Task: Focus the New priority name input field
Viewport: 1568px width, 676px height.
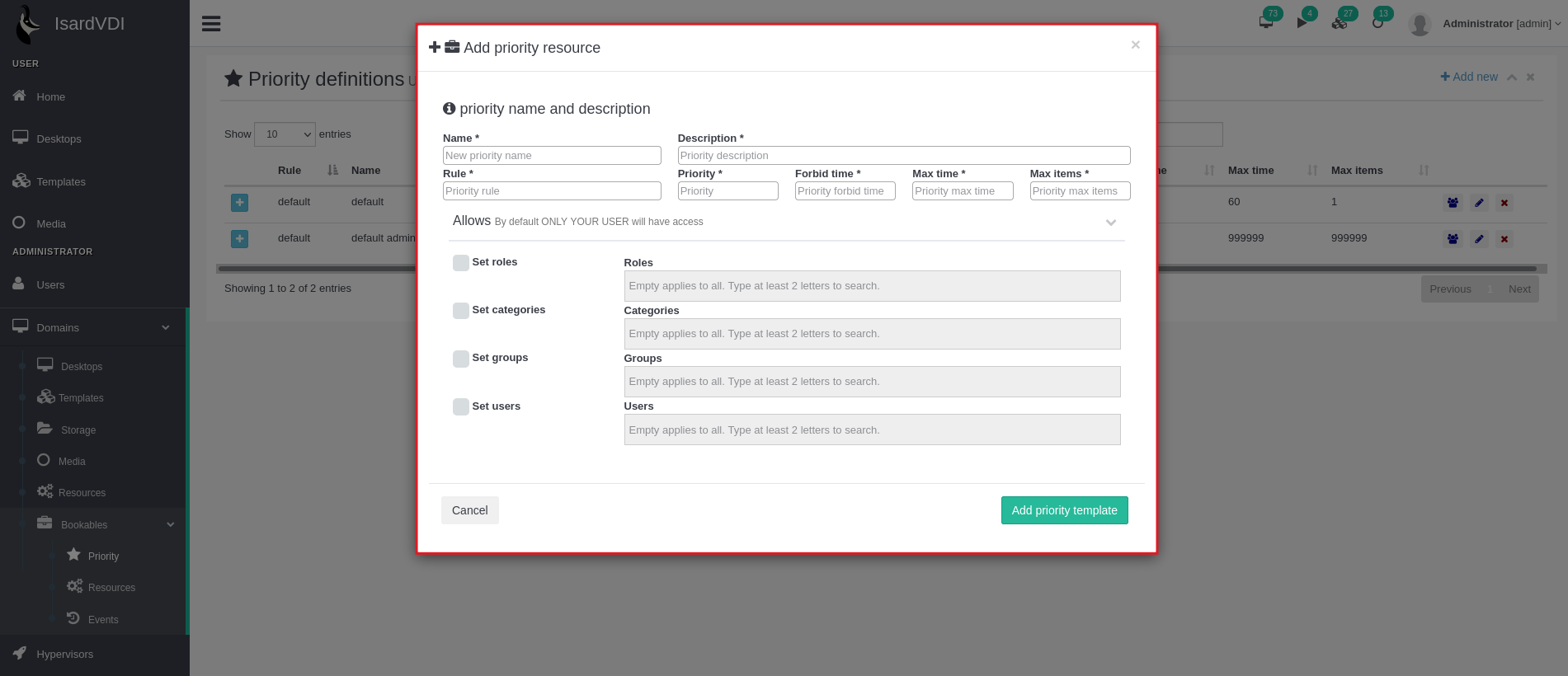Action: tap(552, 156)
